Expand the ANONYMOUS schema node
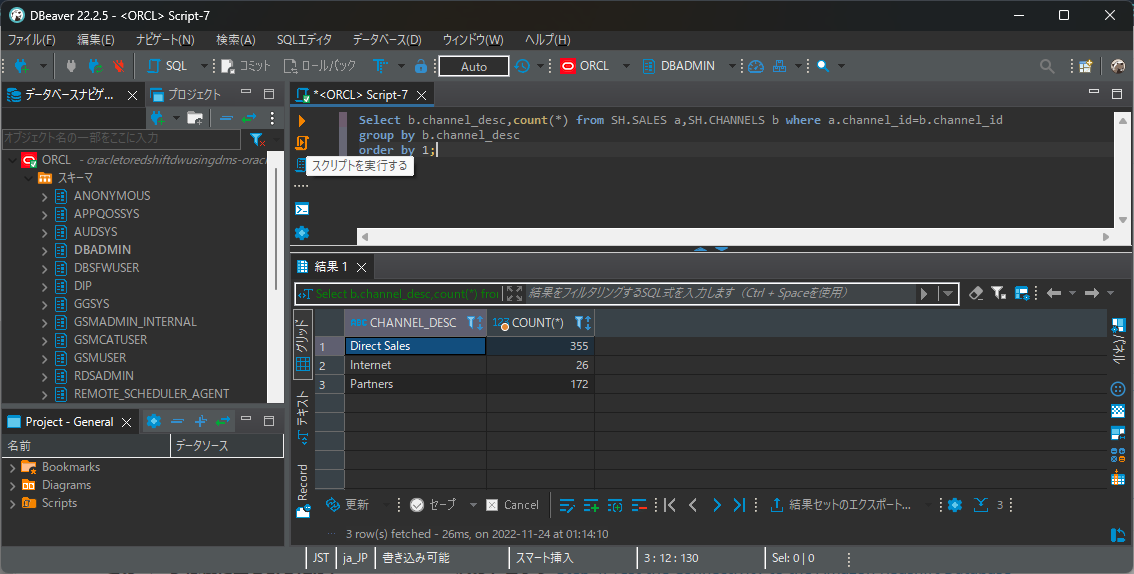Image resolution: width=1134 pixels, height=574 pixels. (44, 196)
